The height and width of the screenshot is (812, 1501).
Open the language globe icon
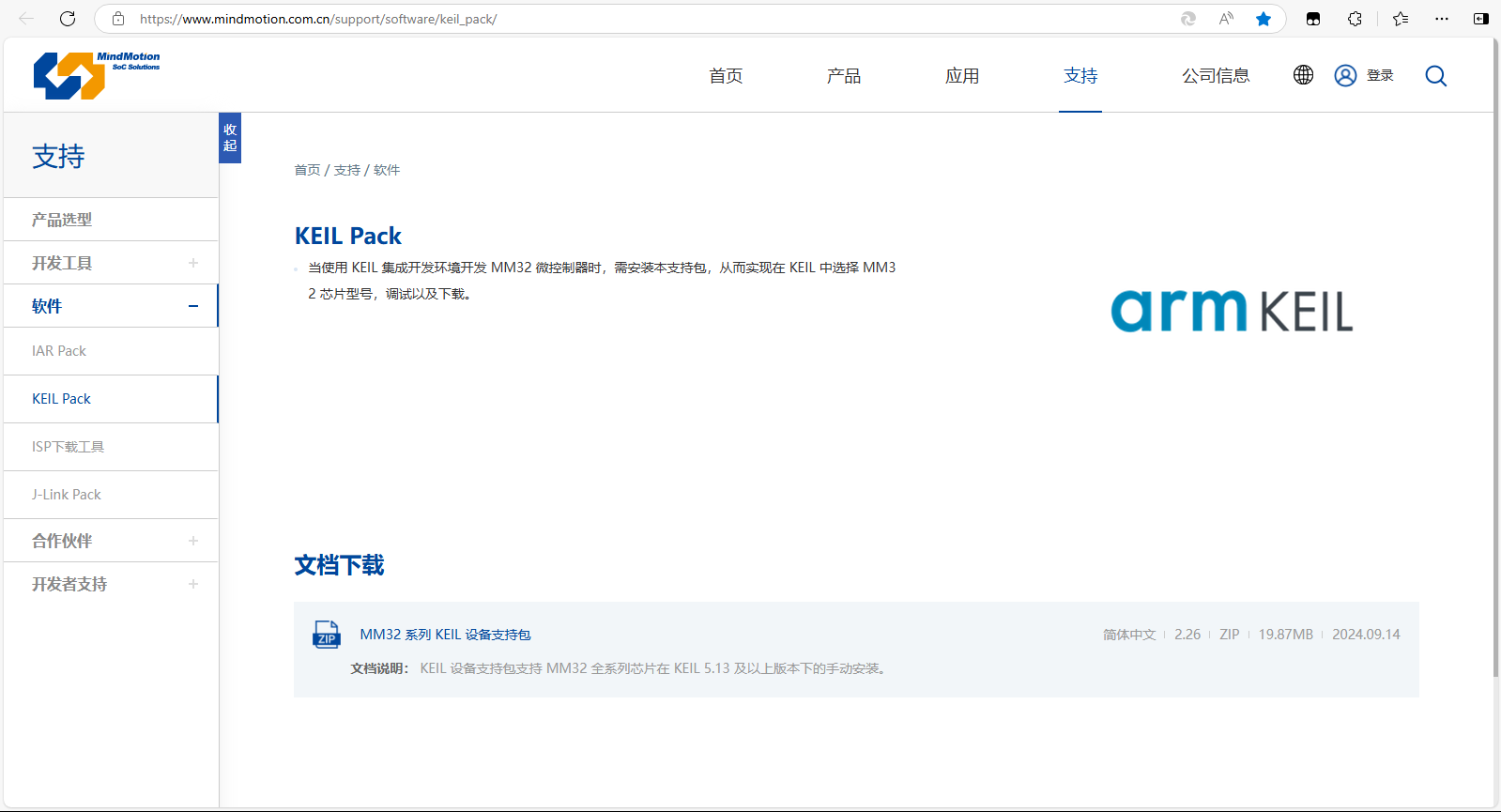click(1303, 75)
